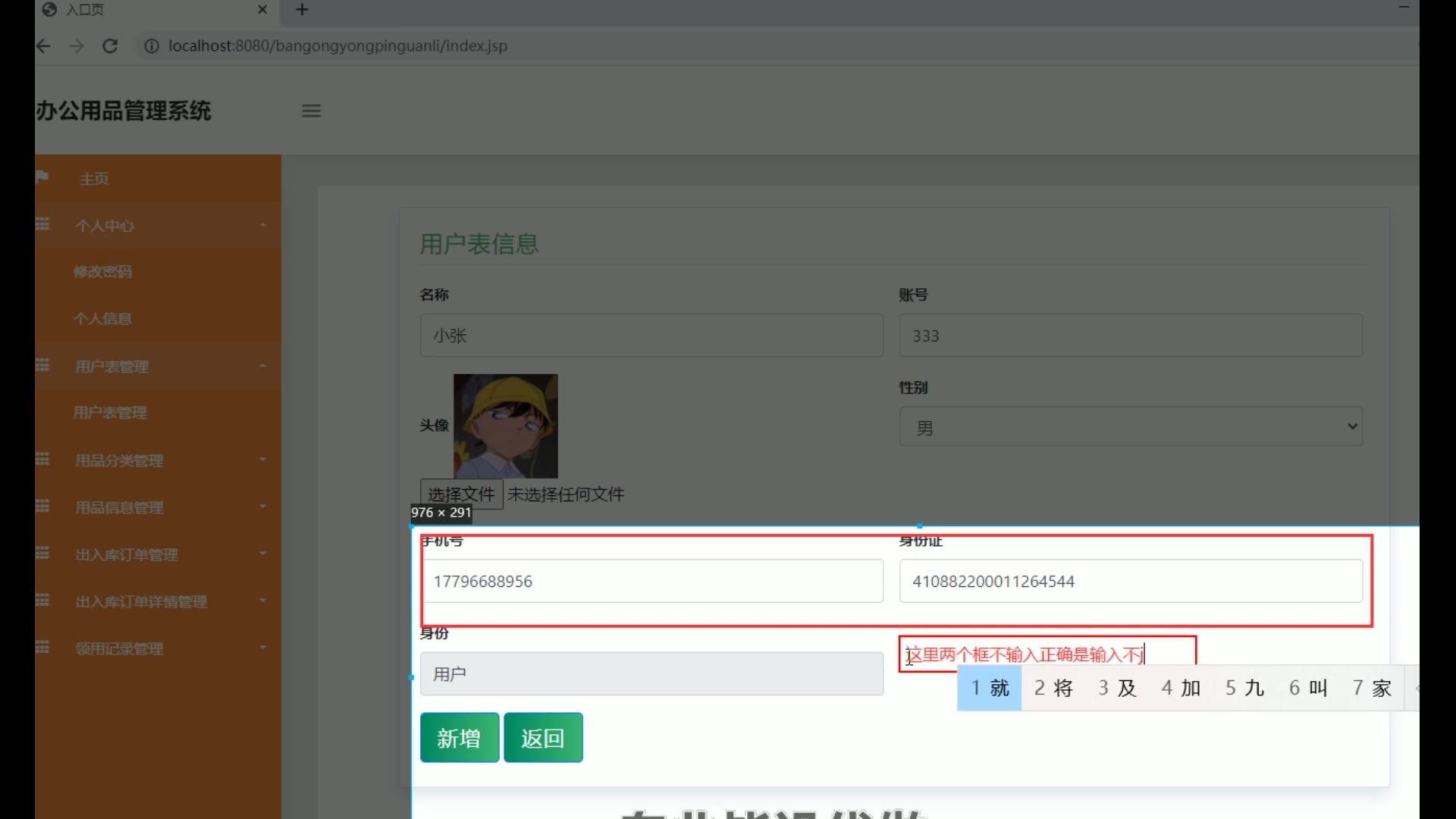1456x819 pixels.
Task: Select IME candidate 3 及
Action: tap(1117, 688)
